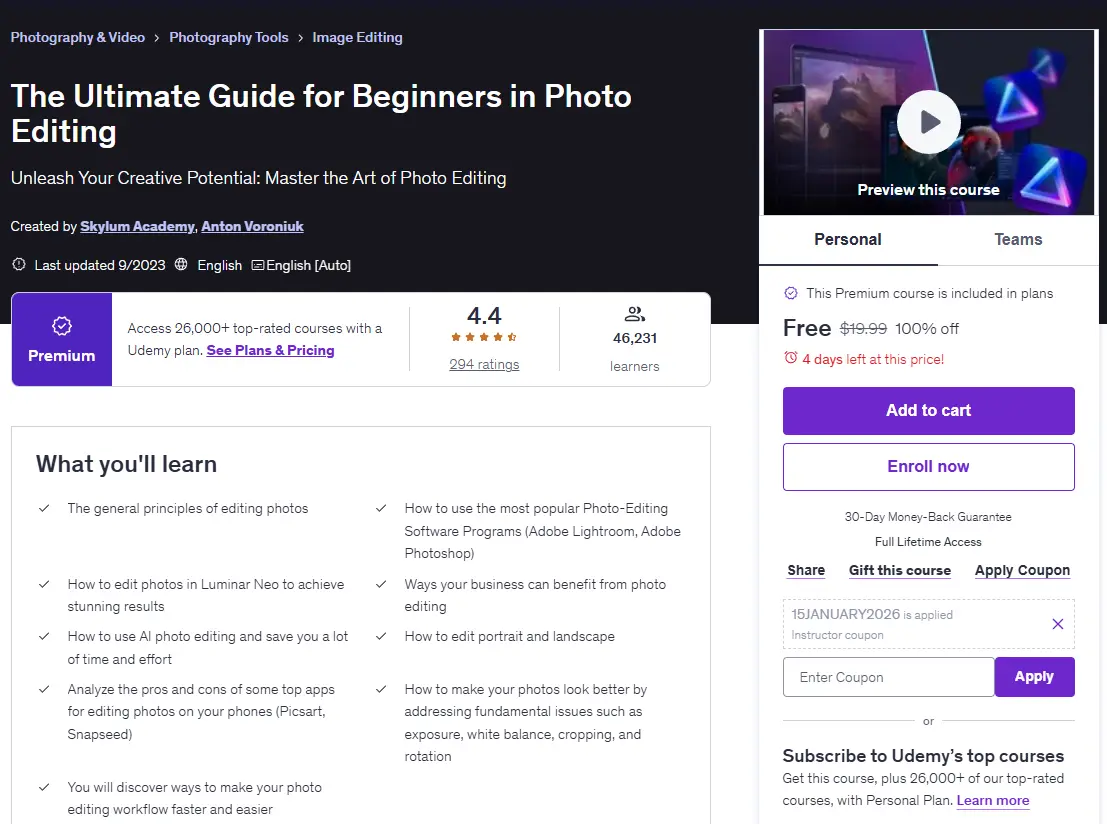
Task: Click the 'Free' price label
Action: [807, 328]
